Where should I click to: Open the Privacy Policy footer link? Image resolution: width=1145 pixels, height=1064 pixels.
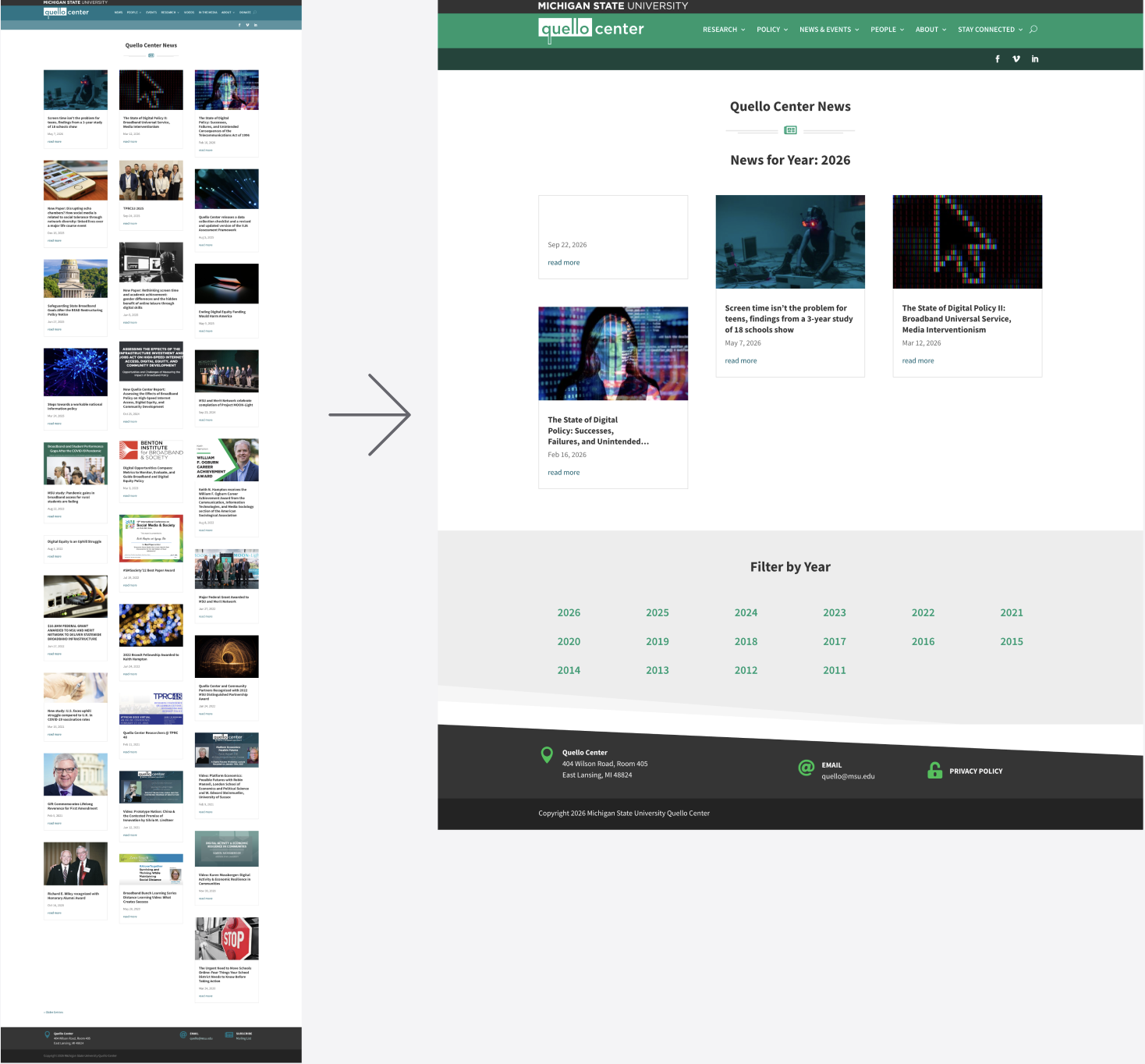[976, 771]
